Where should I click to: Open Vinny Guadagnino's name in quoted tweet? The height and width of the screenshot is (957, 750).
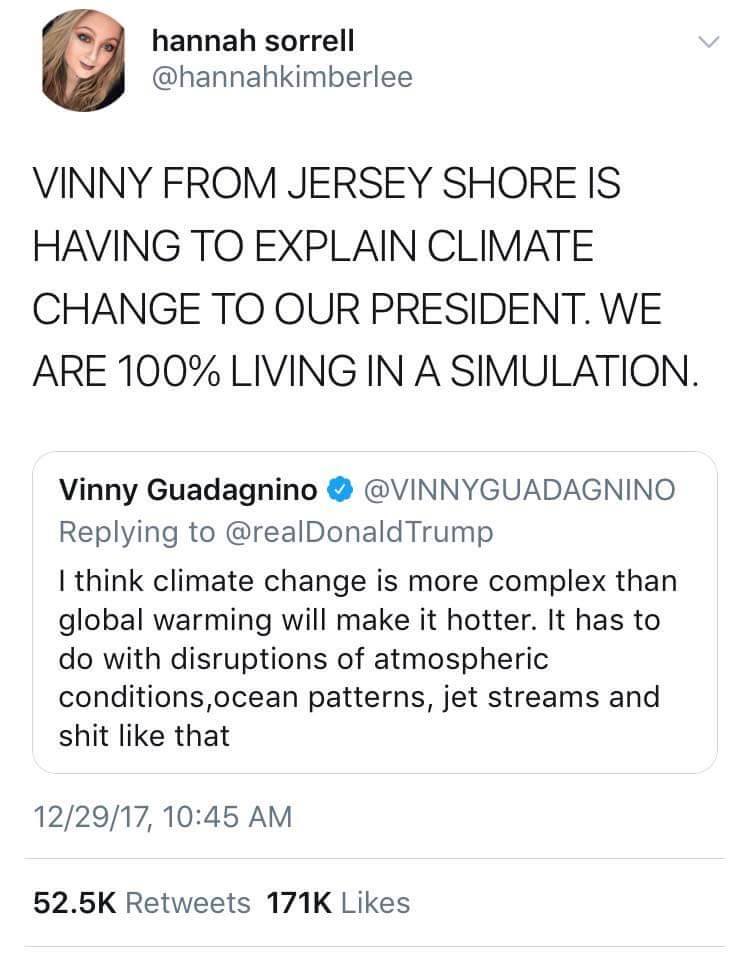[x=189, y=490]
